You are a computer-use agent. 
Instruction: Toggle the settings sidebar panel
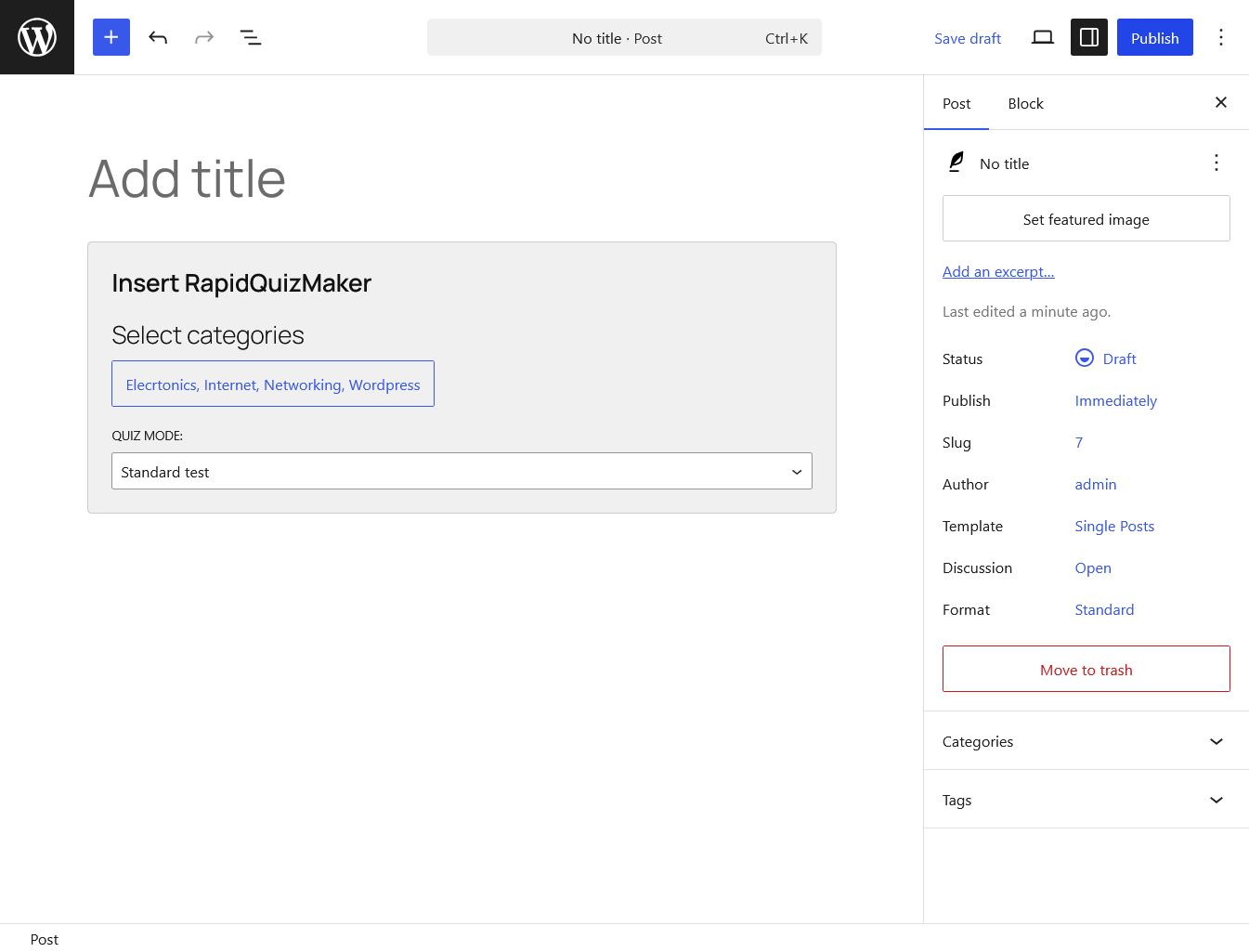tap(1089, 37)
